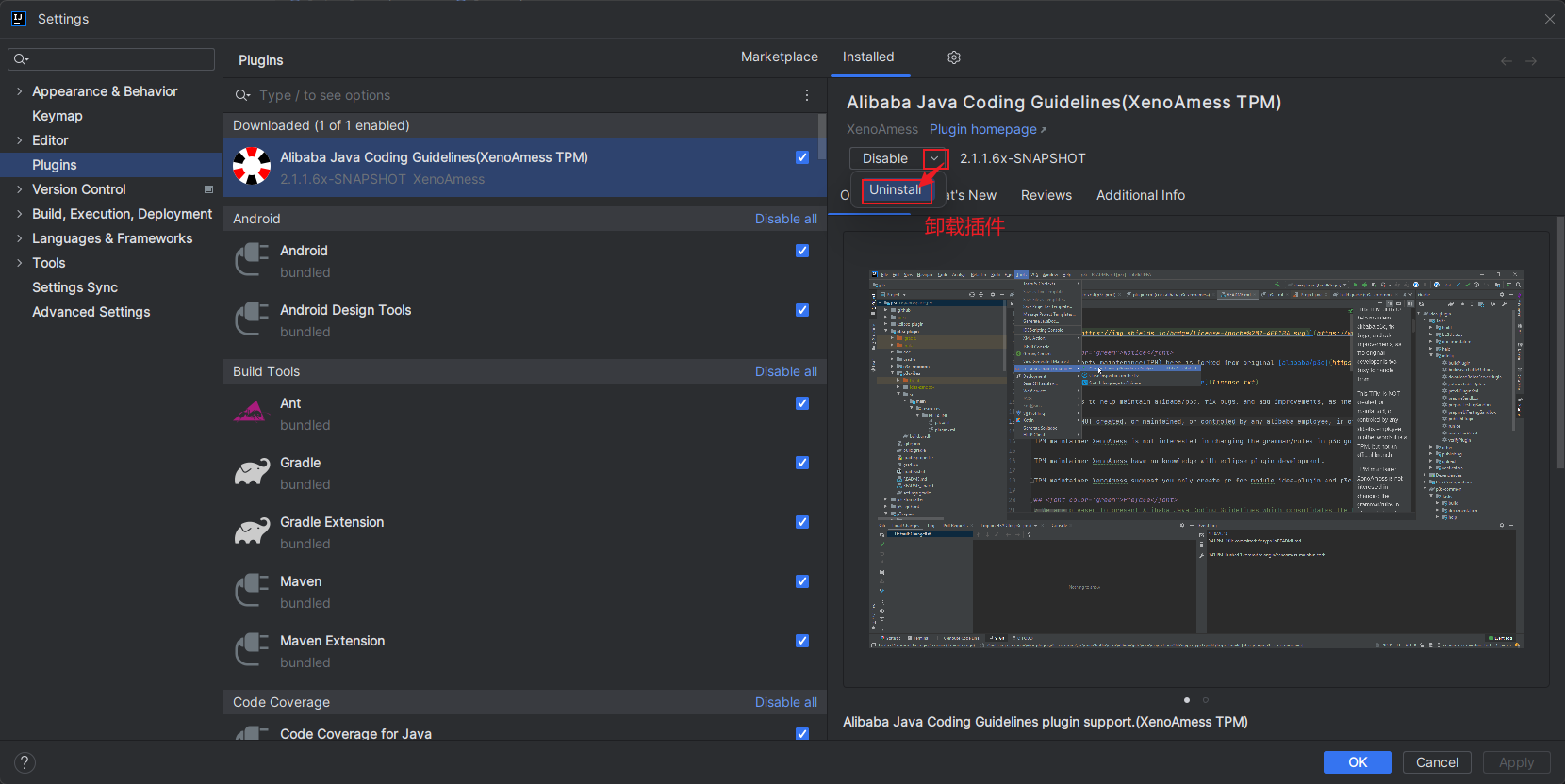Open Settings Sync page
The width and height of the screenshot is (1565, 784).
[x=75, y=287]
